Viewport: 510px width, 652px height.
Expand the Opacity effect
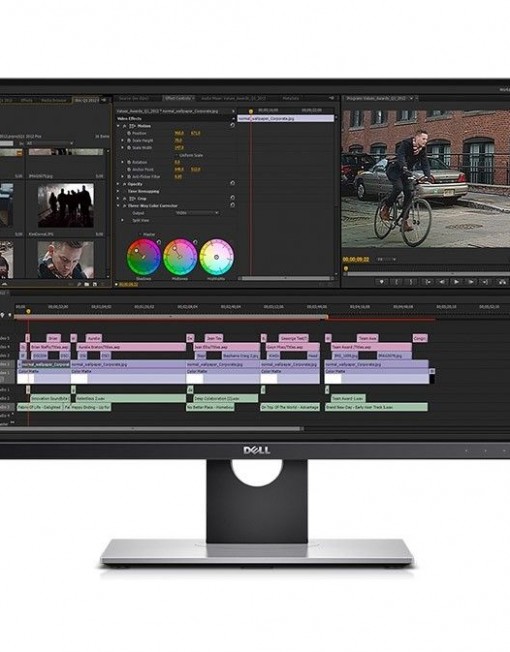click(x=118, y=184)
